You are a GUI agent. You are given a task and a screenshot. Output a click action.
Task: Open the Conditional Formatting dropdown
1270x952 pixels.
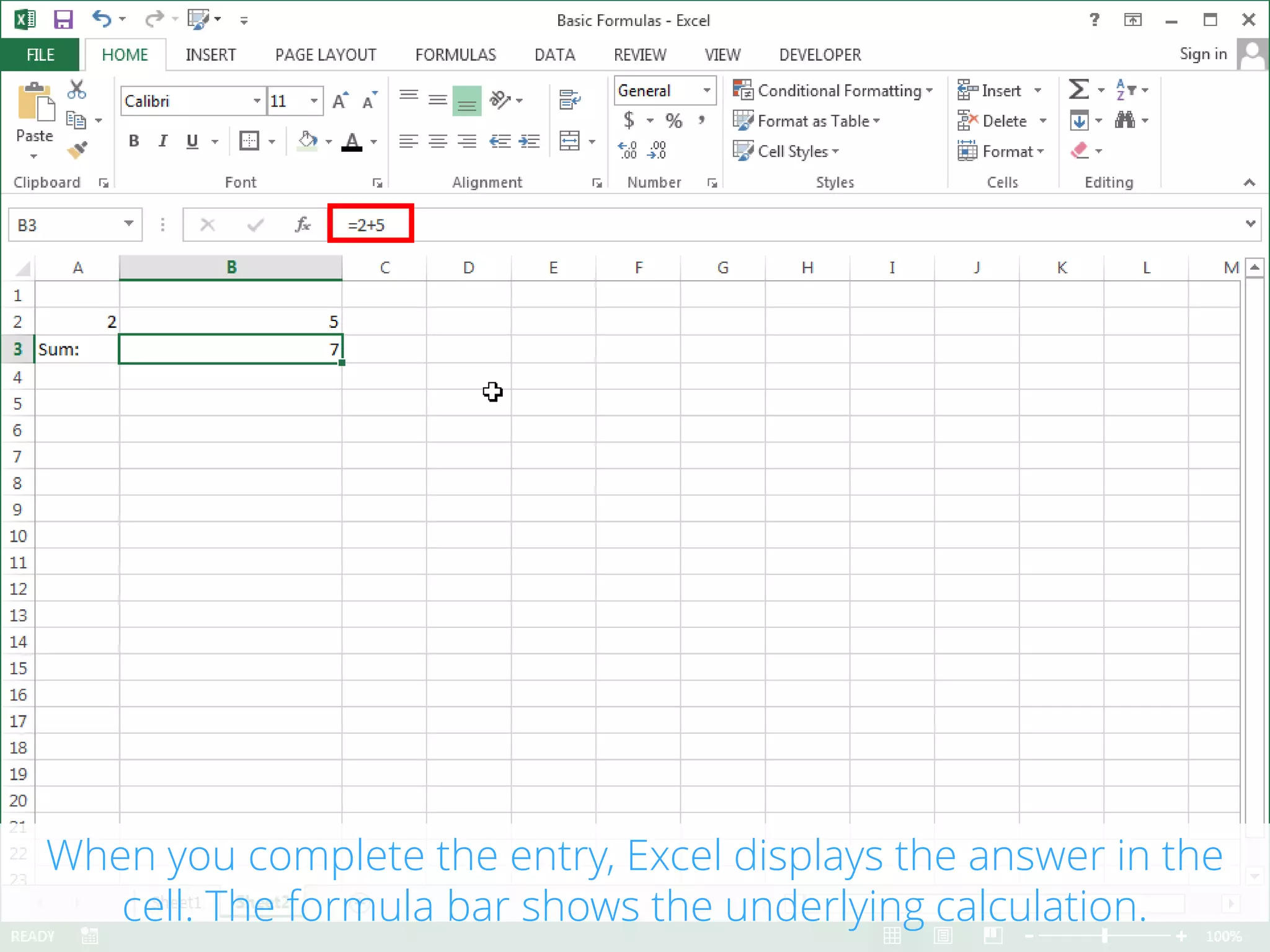click(833, 90)
